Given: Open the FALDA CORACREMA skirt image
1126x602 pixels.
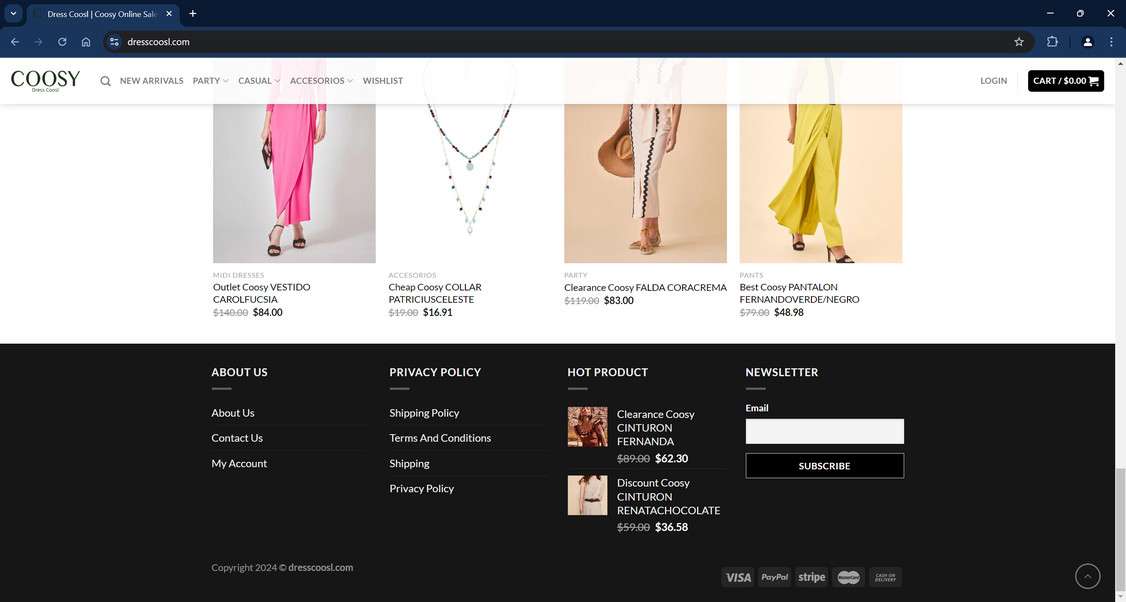Looking at the screenshot, I should coord(646,182).
